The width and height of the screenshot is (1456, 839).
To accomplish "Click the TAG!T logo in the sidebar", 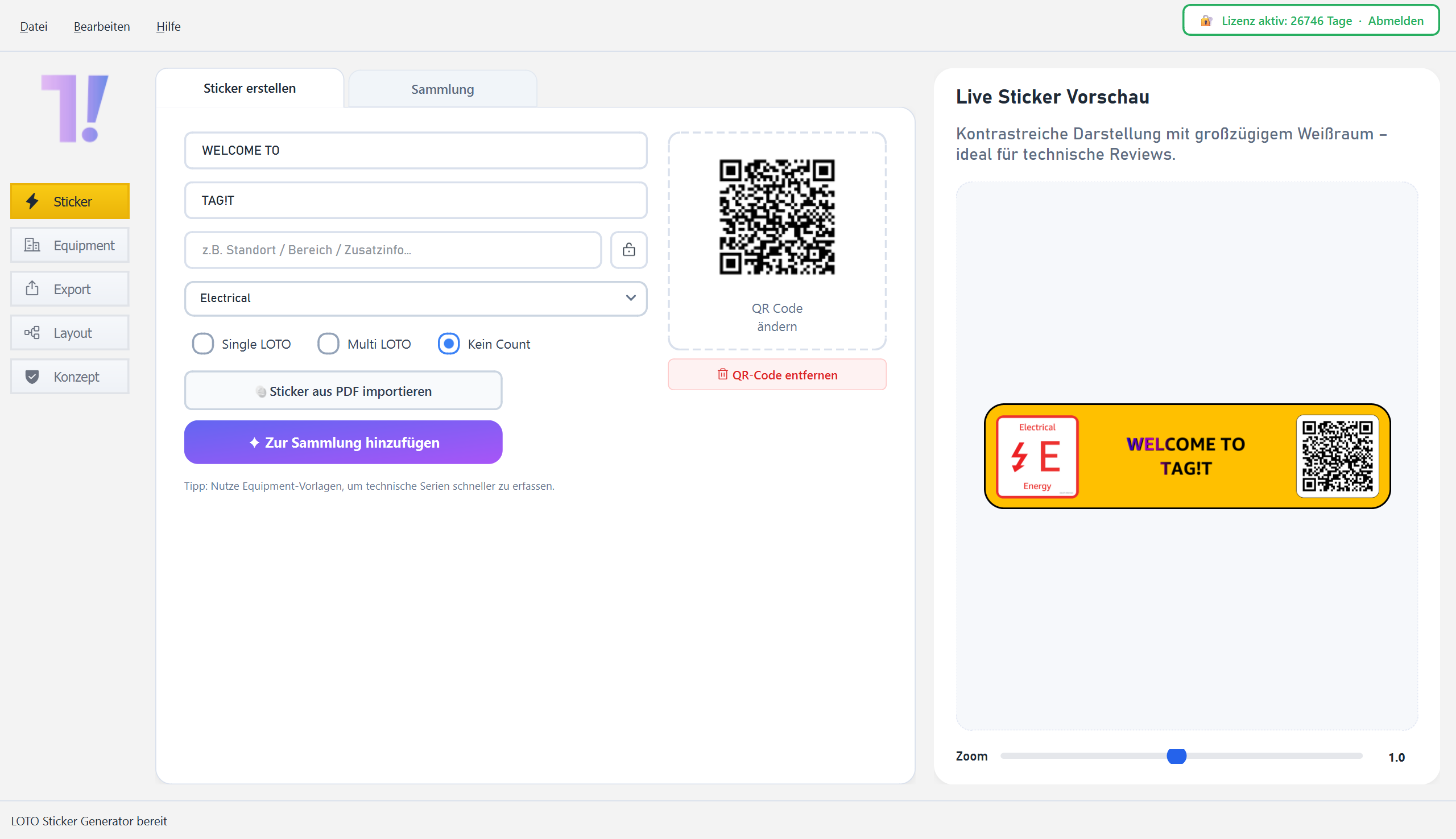I will [x=75, y=108].
